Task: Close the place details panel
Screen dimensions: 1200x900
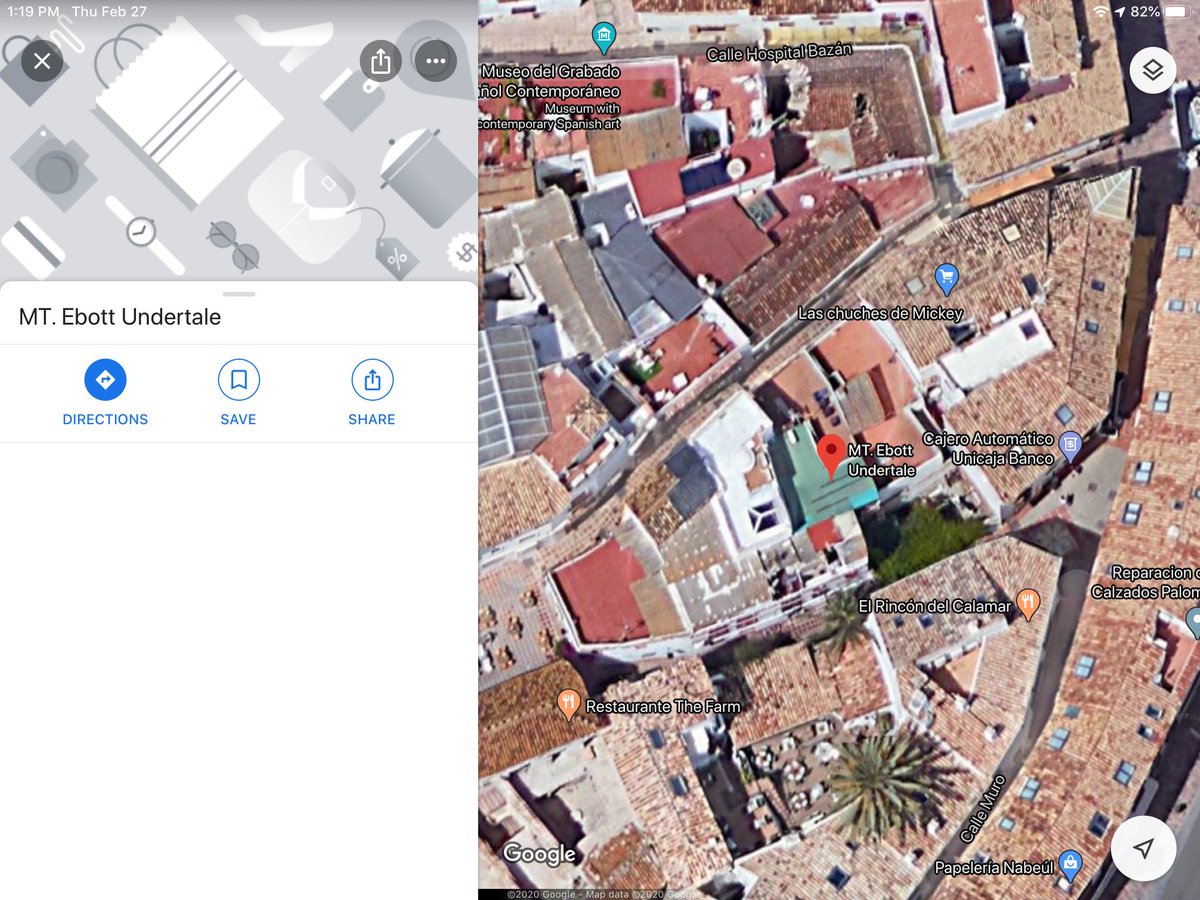Action: (x=42, y=61)
